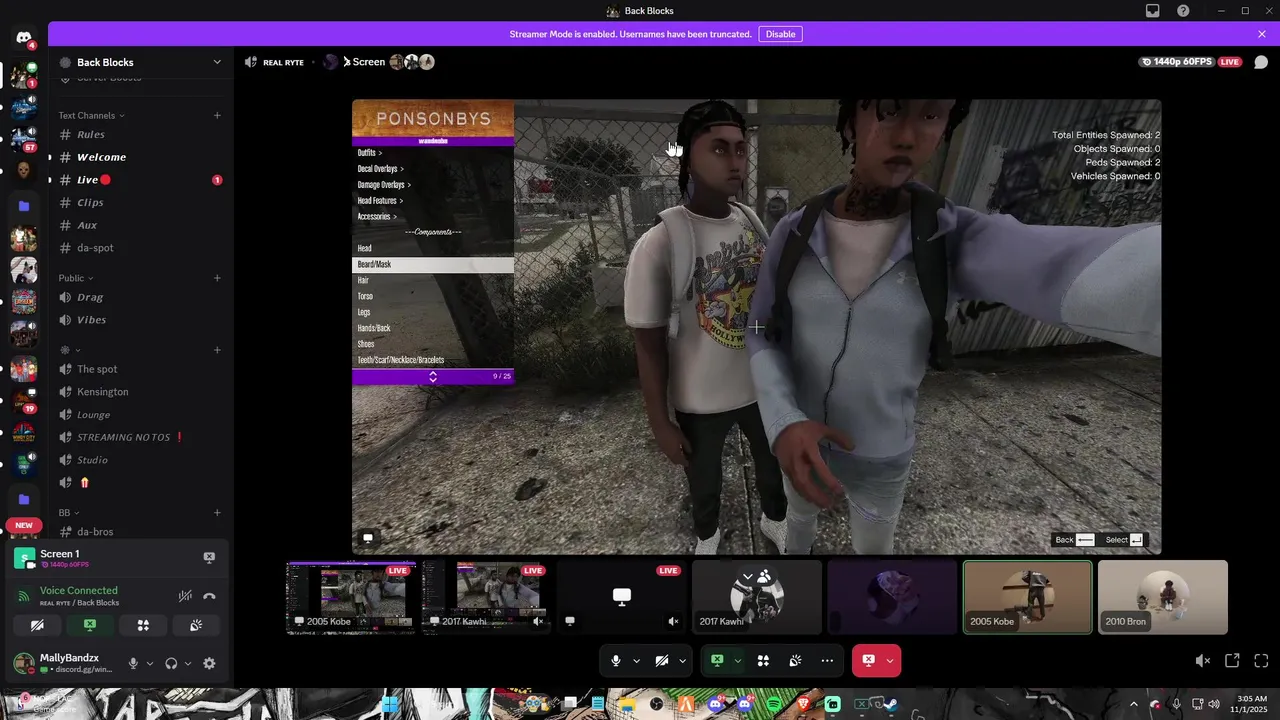Add channel to Text Channels category
Screen dimensions: 1280x720
(x=217, y=115)
